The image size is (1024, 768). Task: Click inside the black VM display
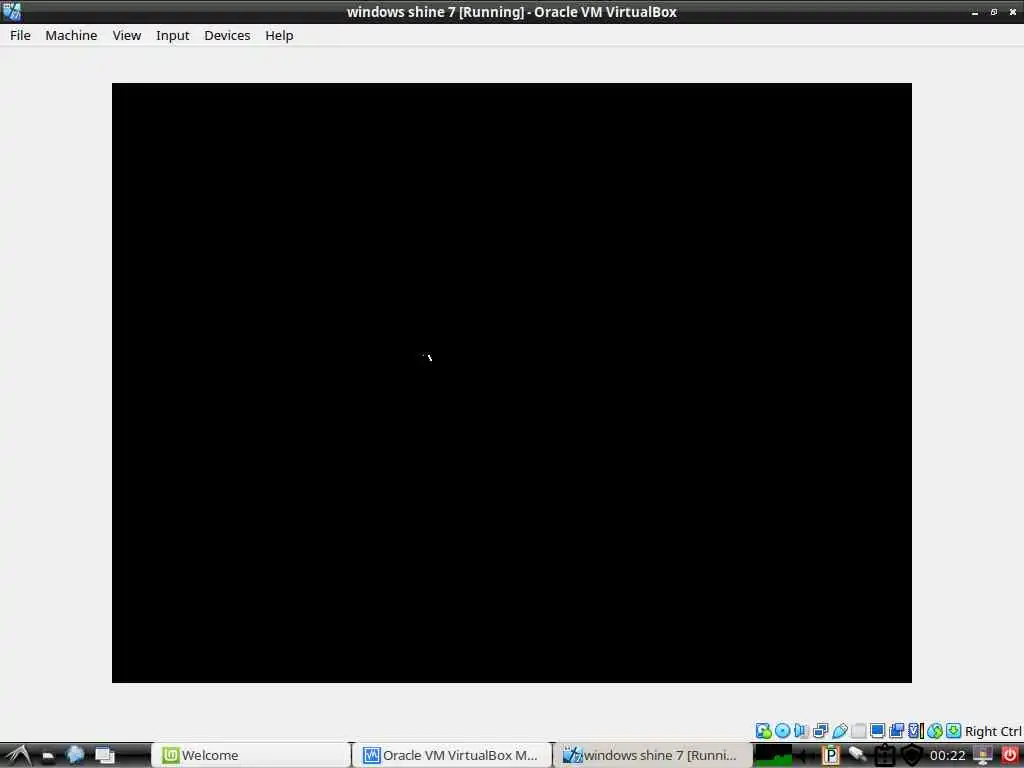(x=511, y=383)
